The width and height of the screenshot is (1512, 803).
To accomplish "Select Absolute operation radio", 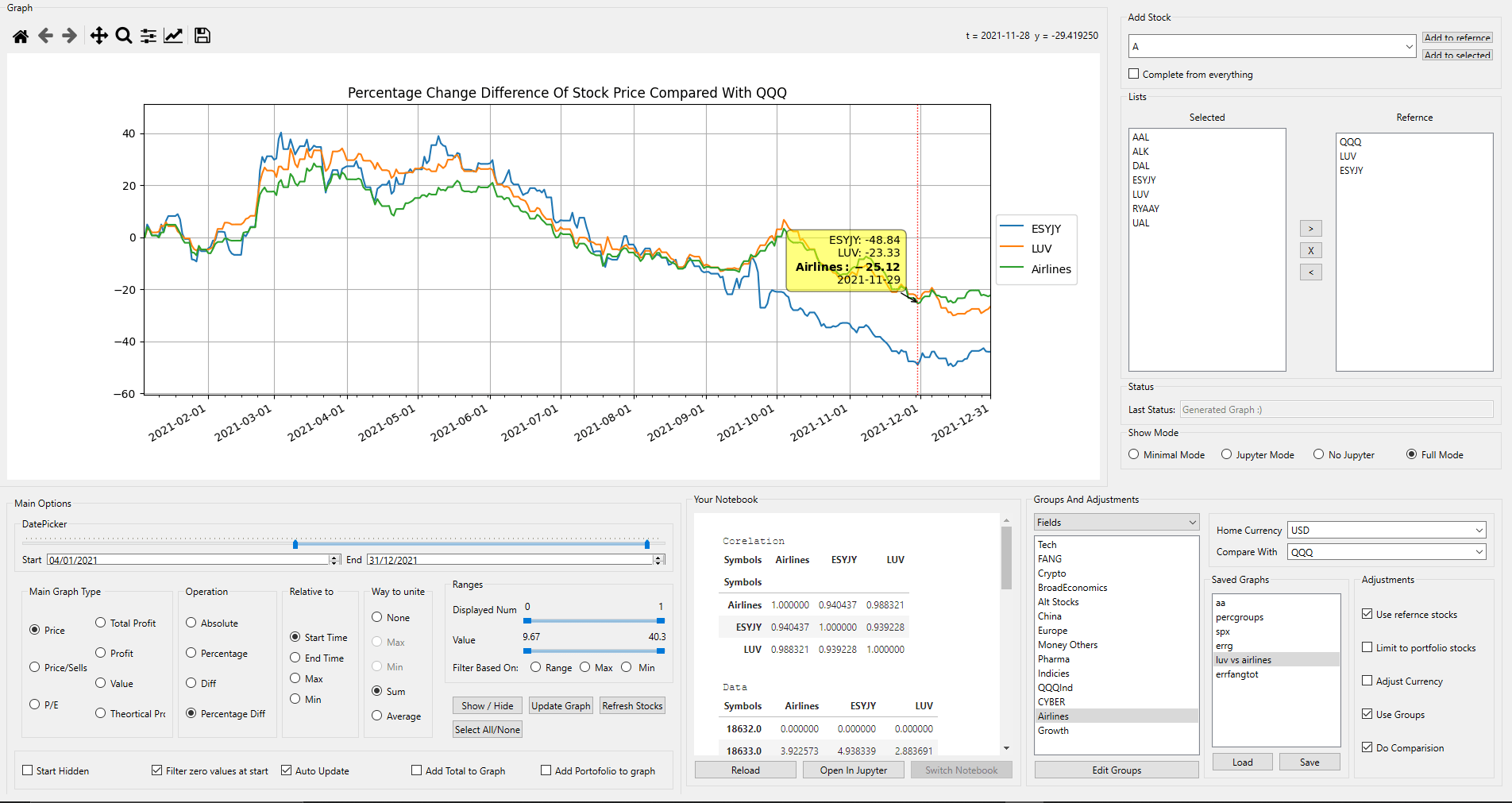I will (x=191, y=623).
